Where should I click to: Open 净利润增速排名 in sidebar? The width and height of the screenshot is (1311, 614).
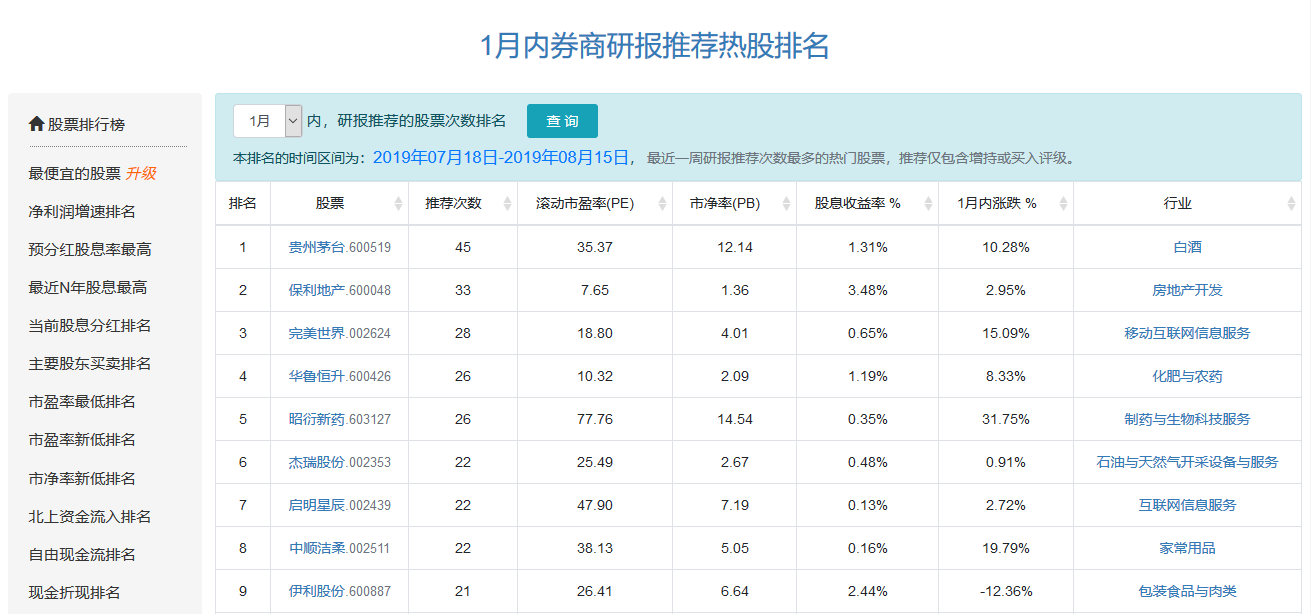click(x=82, y=211)
